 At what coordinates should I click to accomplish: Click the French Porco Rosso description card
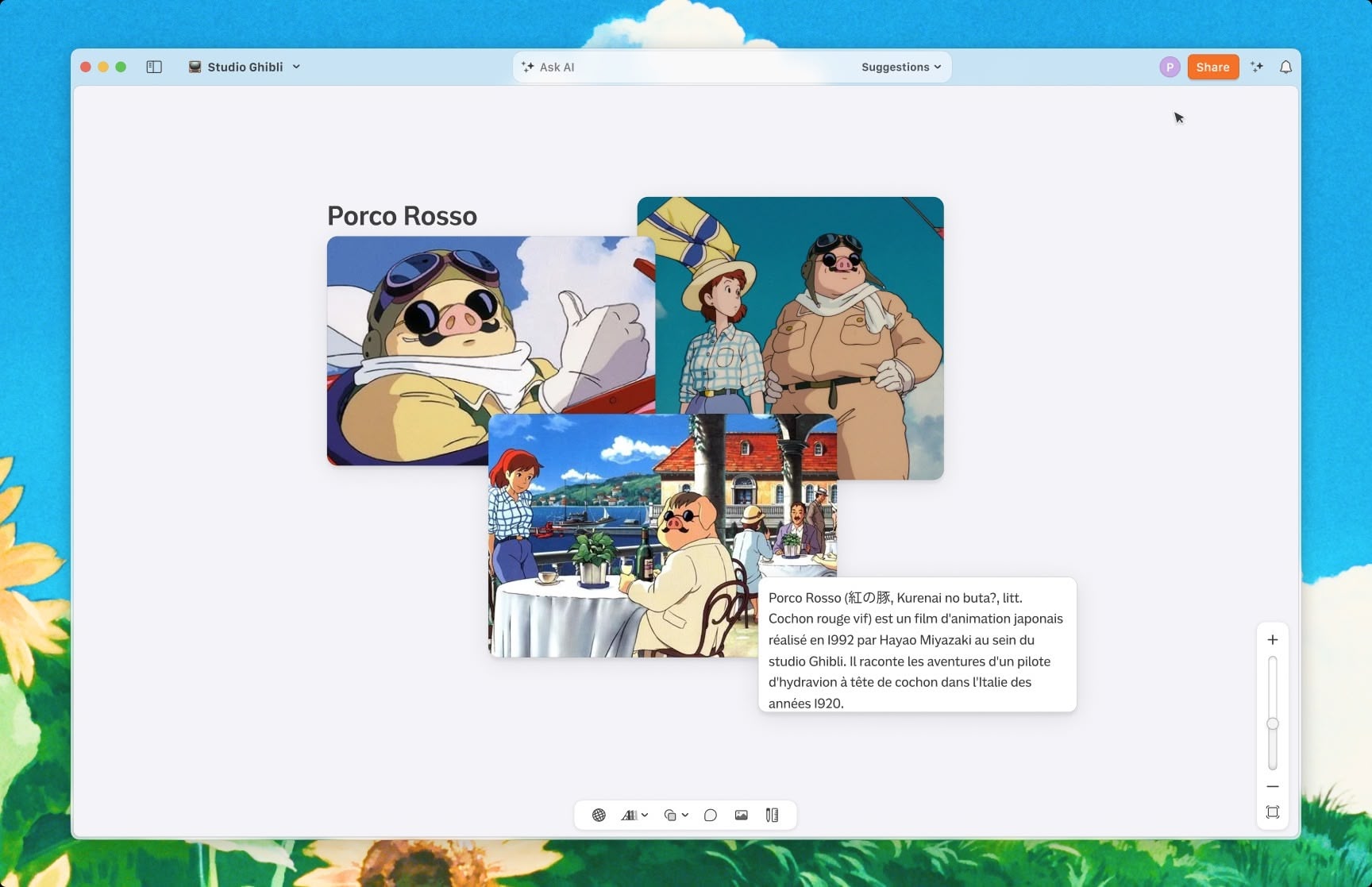coord(917,645)
